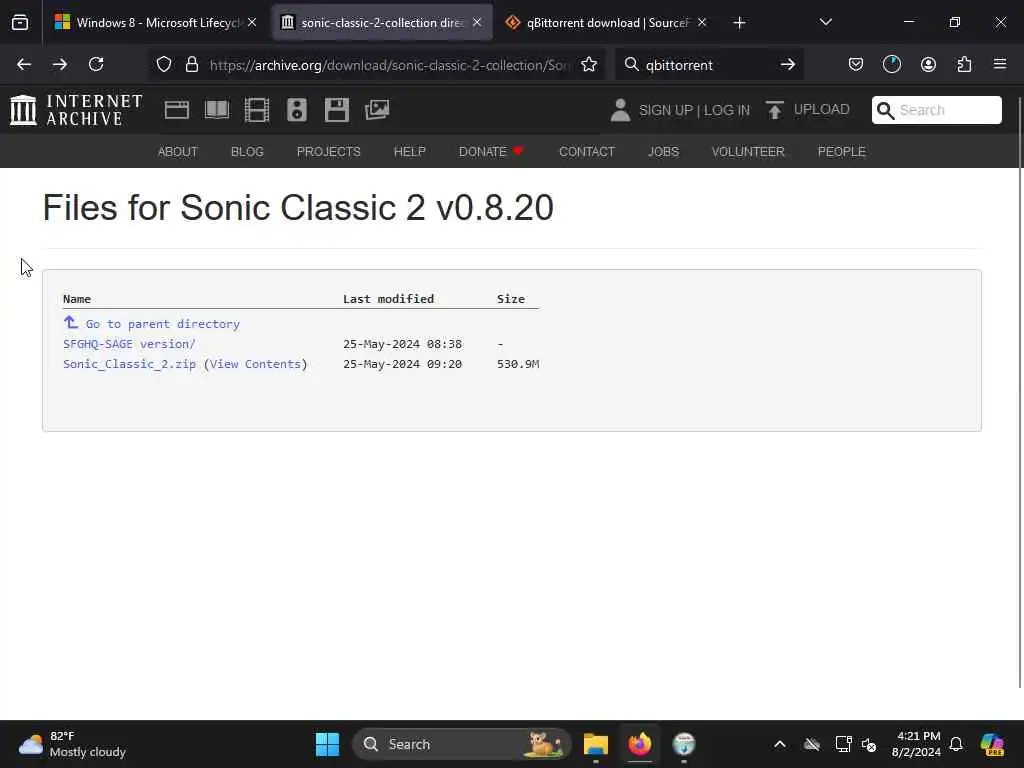Open tracking protection shield icon
This screenshot has width=1024, height=768.
coord(164,65)
